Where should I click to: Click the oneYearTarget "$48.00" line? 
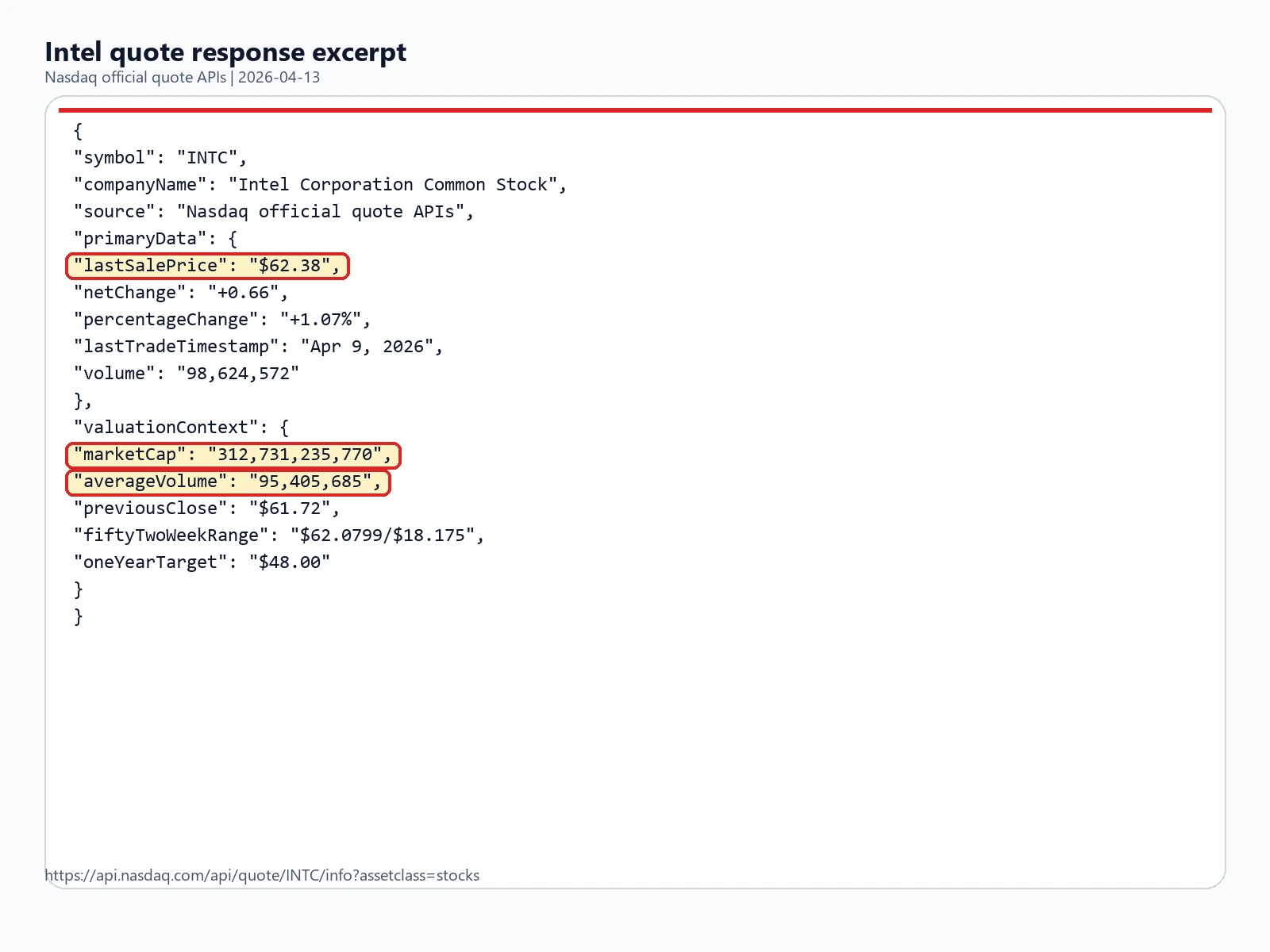tap(202, 562)
